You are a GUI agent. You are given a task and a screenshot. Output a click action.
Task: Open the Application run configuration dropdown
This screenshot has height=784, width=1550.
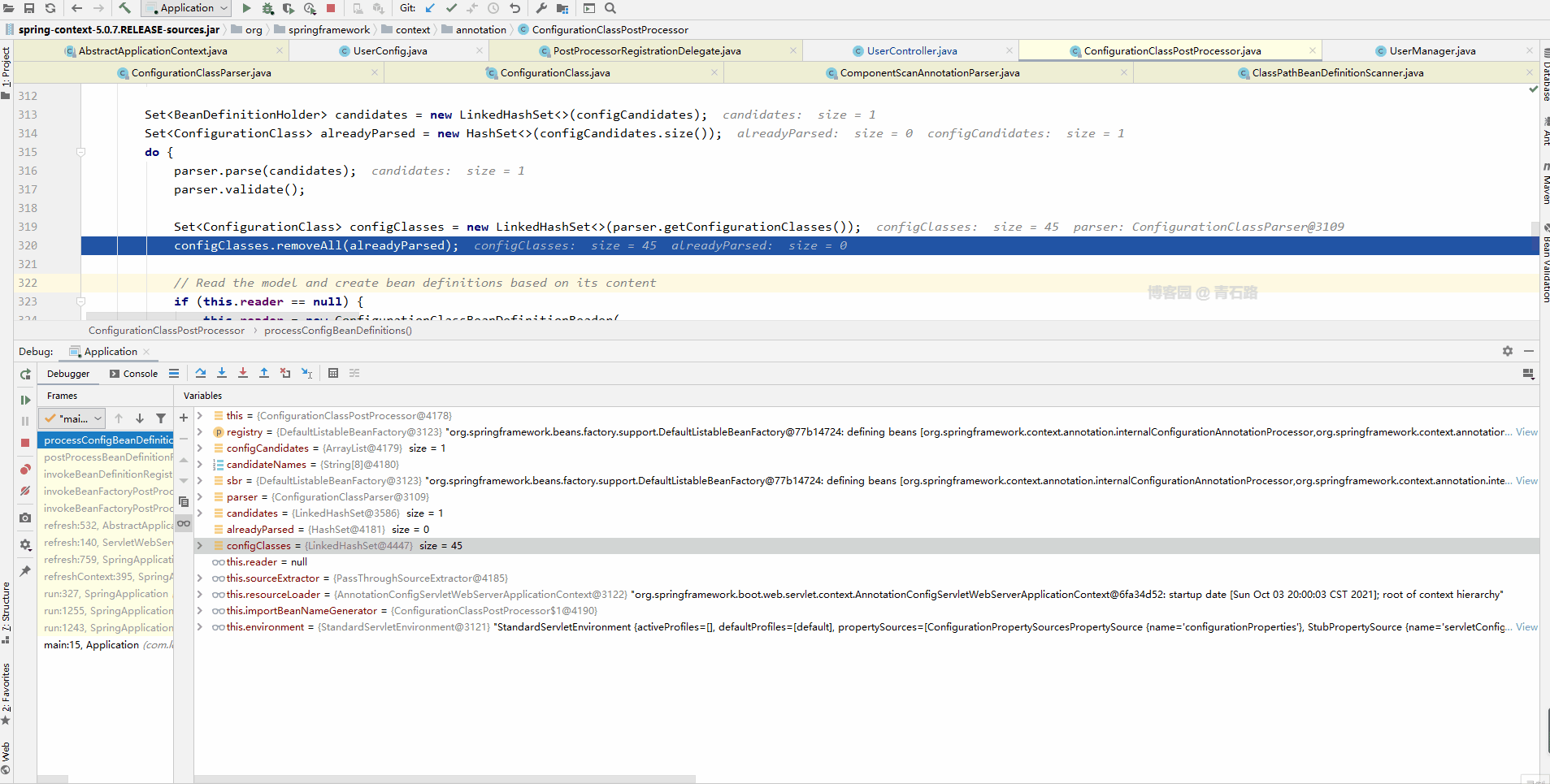pos(188,8)
